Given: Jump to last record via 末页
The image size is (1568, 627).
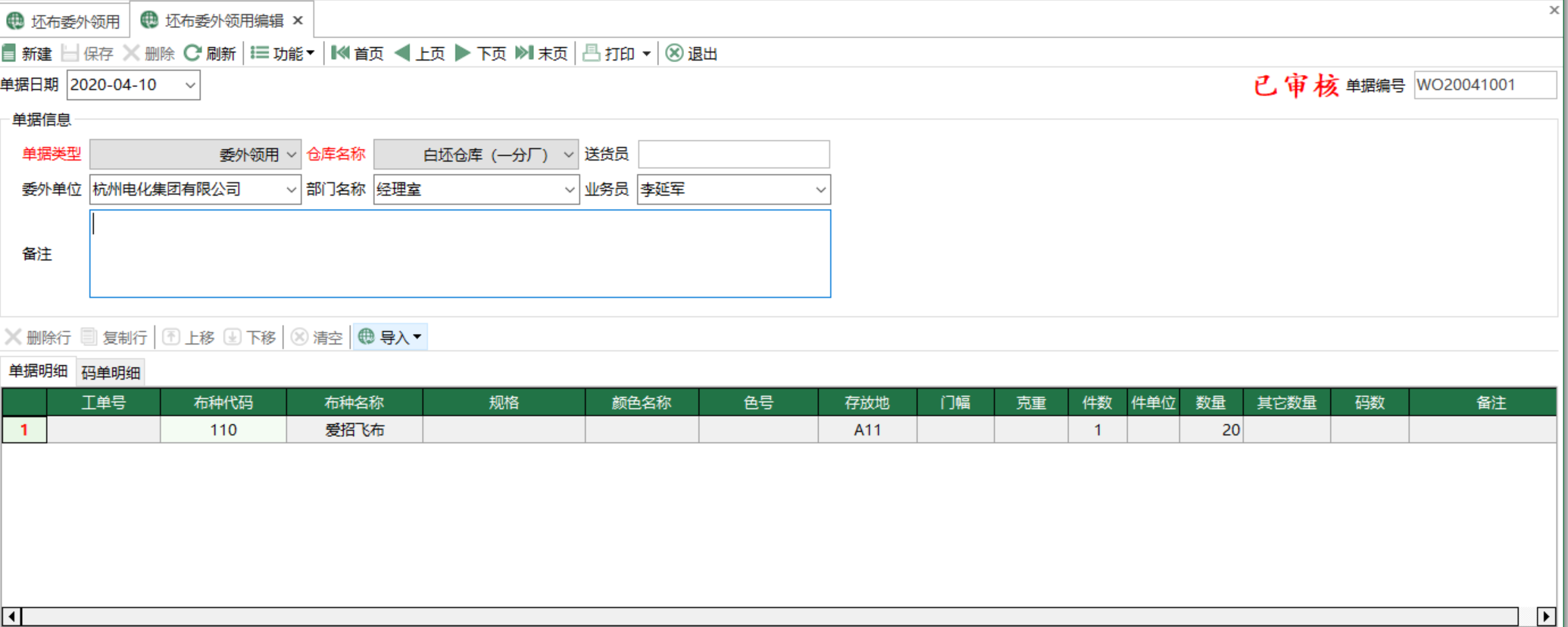Looking at the screenshot, I should tap(542, 54).
